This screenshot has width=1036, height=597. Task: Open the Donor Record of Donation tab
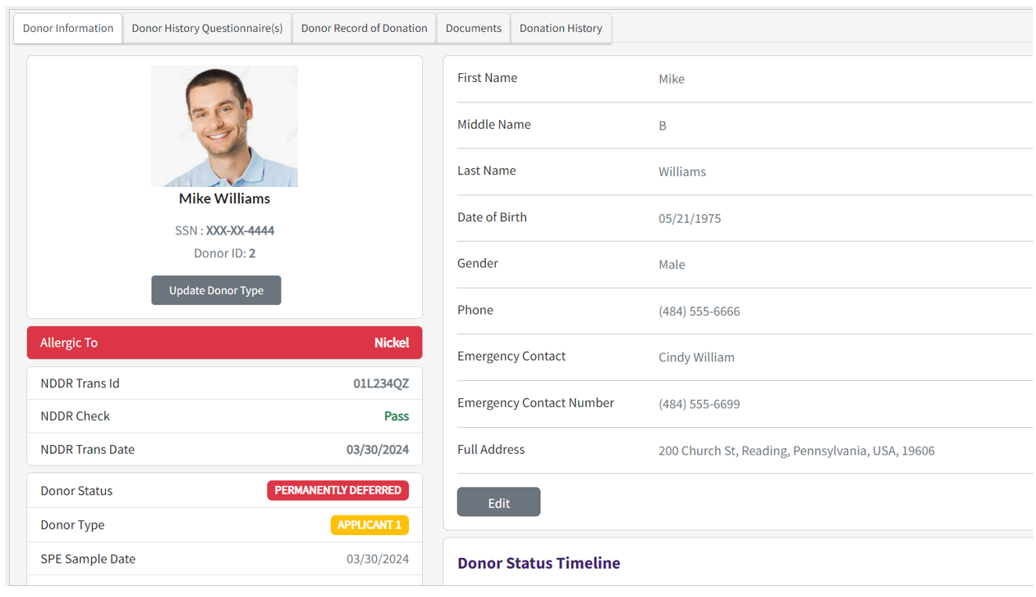pyautogui.click(x=364, y=29)
